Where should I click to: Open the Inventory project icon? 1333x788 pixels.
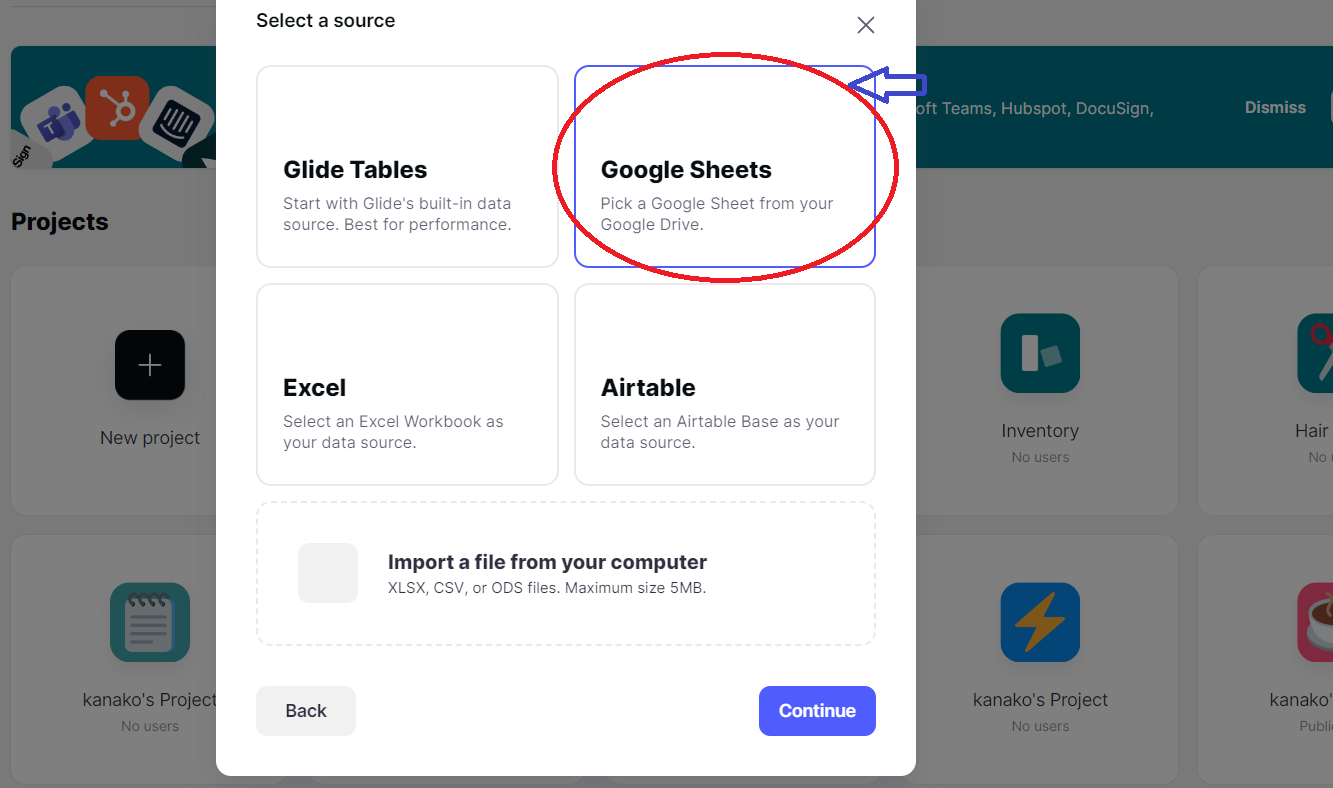pyautogui.click(x=1040, y=353)
